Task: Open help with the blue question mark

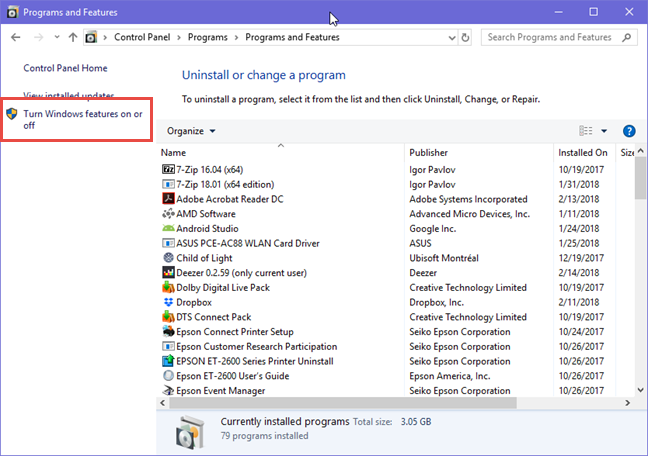Action: coord(629,131)
